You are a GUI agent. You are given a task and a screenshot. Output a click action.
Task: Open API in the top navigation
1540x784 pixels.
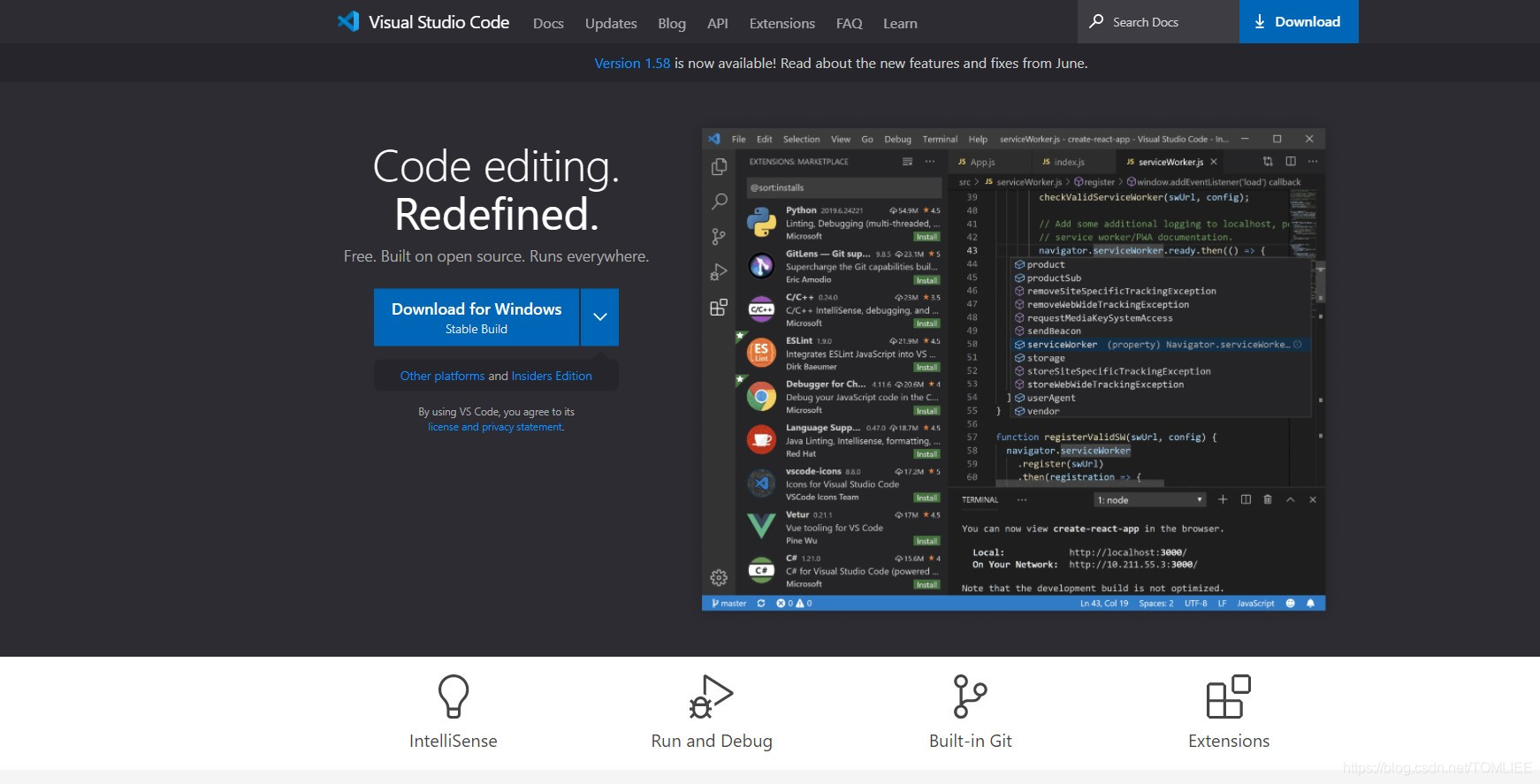[718, 23]
